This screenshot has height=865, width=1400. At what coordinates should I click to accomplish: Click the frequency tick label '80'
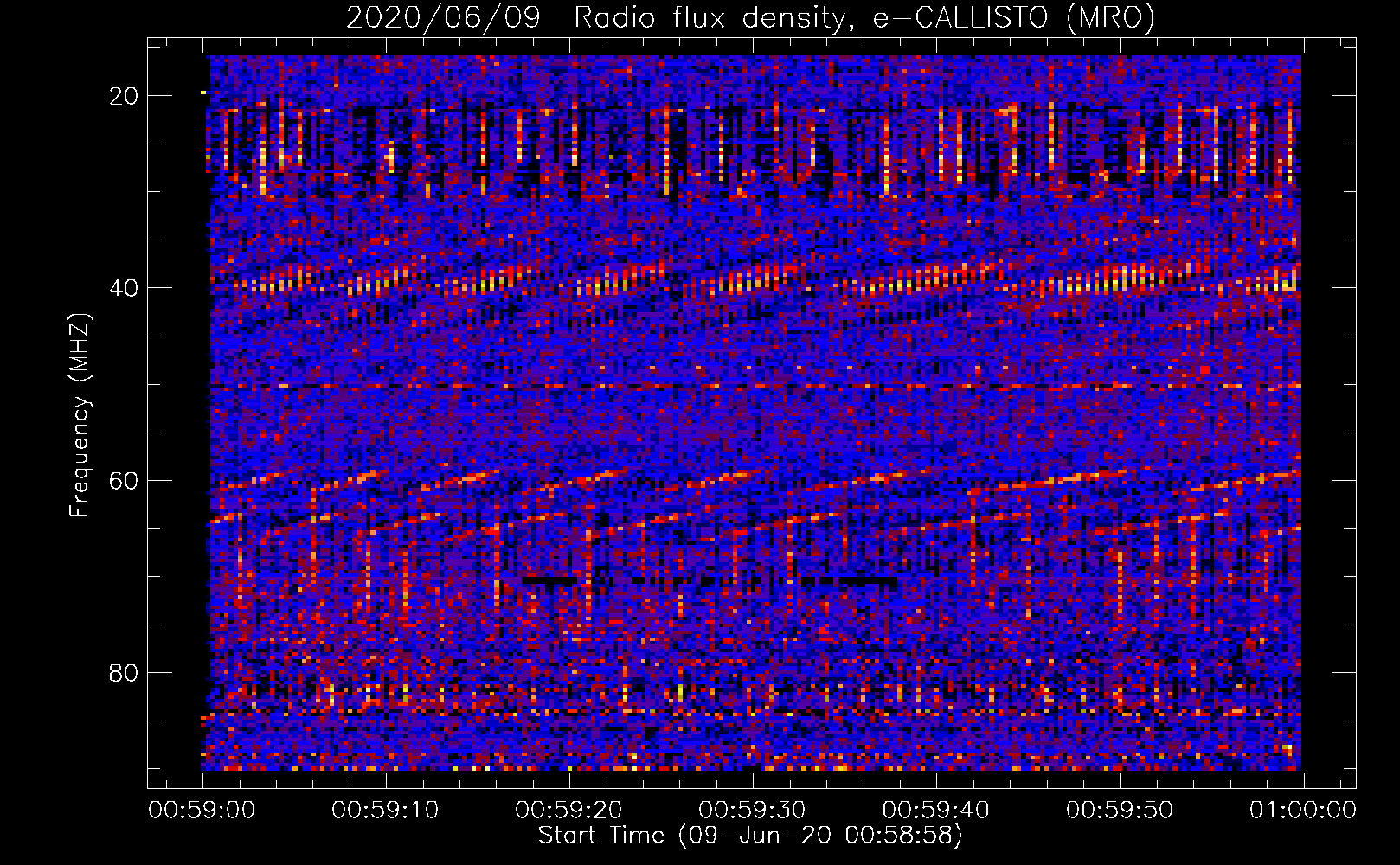pos(124,673)
